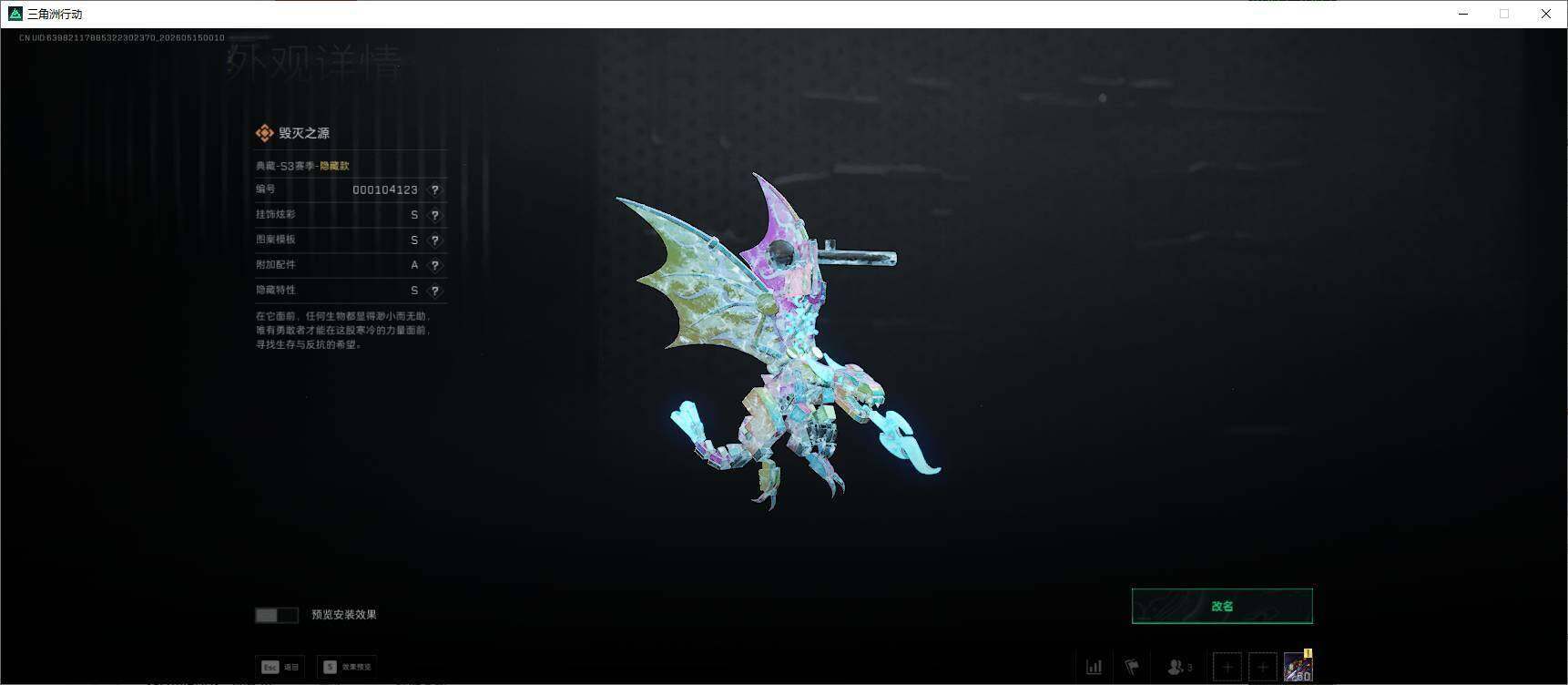The height and width of the screenshot is (685, 1568).
Task: Close the 三角洲行动 window
Action: [x=1545, y=14]
